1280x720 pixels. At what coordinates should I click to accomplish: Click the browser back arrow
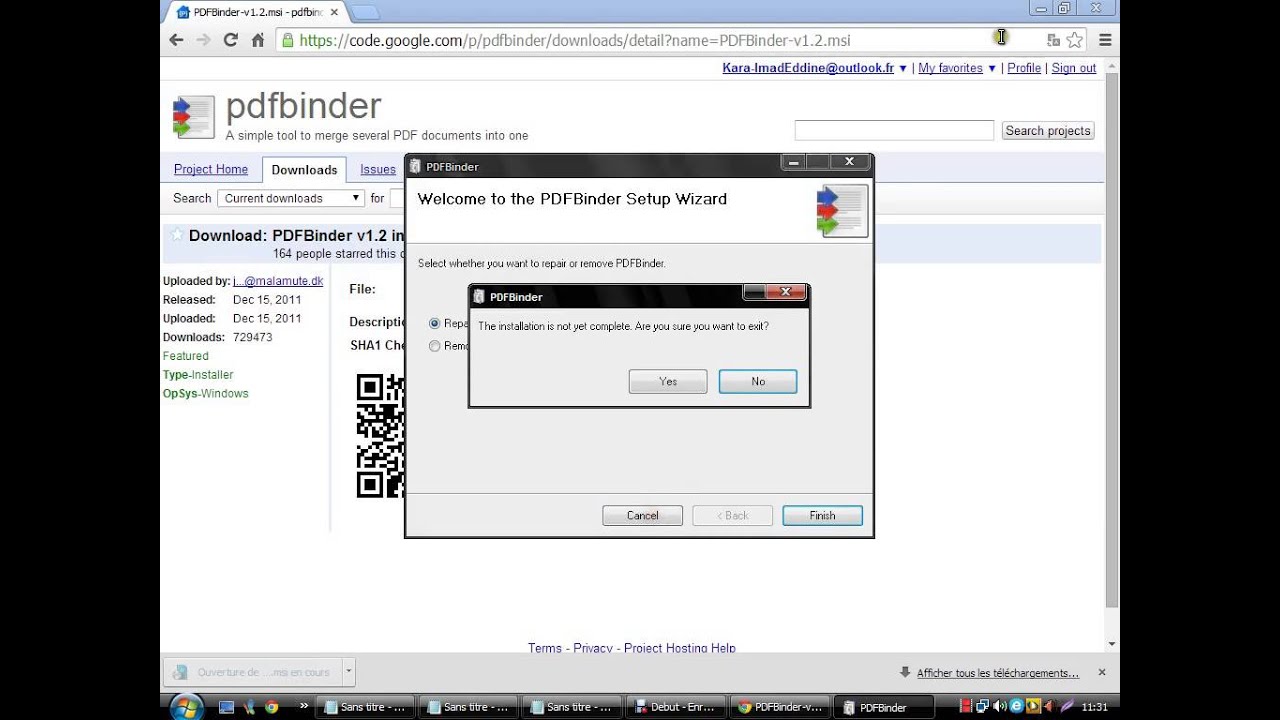[x=176, y=40]
